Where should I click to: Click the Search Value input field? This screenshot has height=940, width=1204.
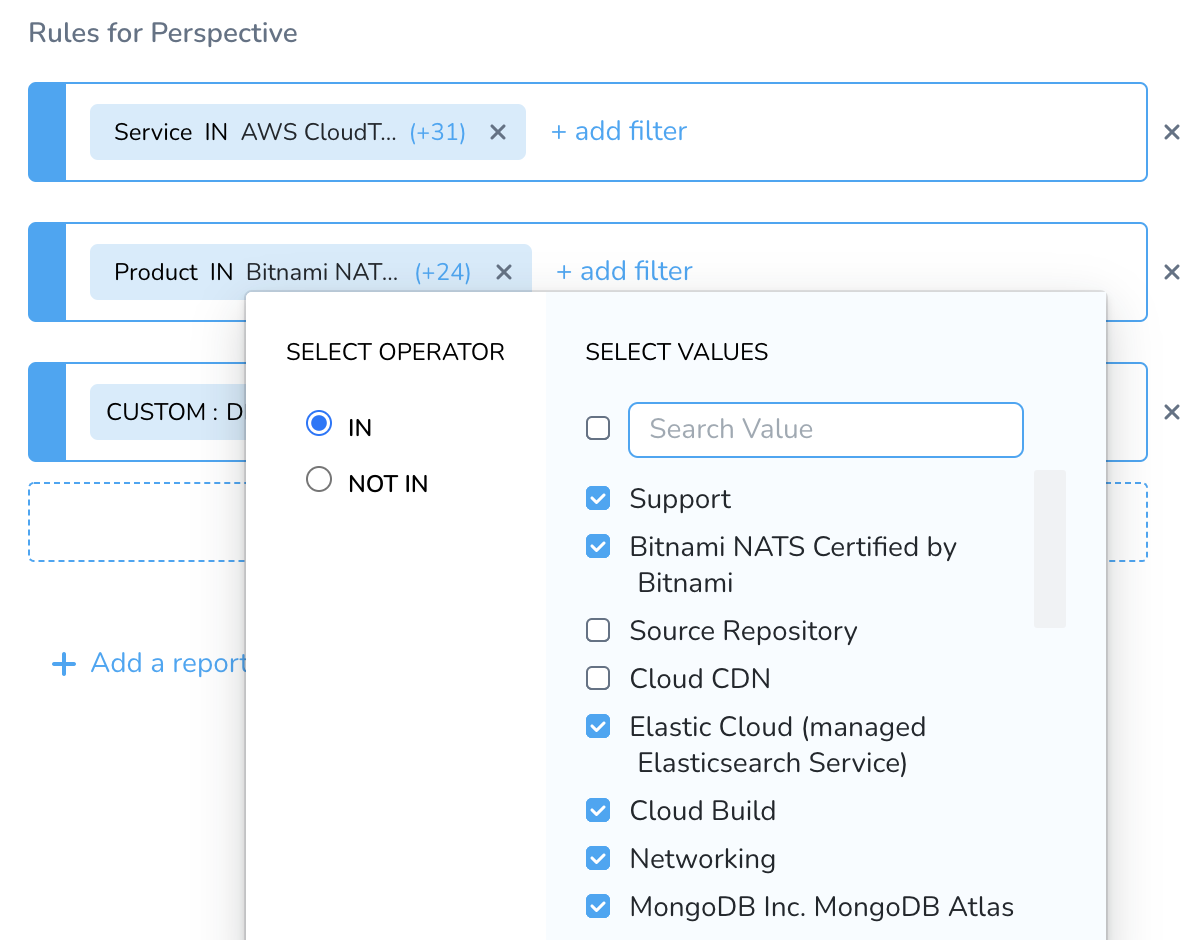click(x=826, y=430)
